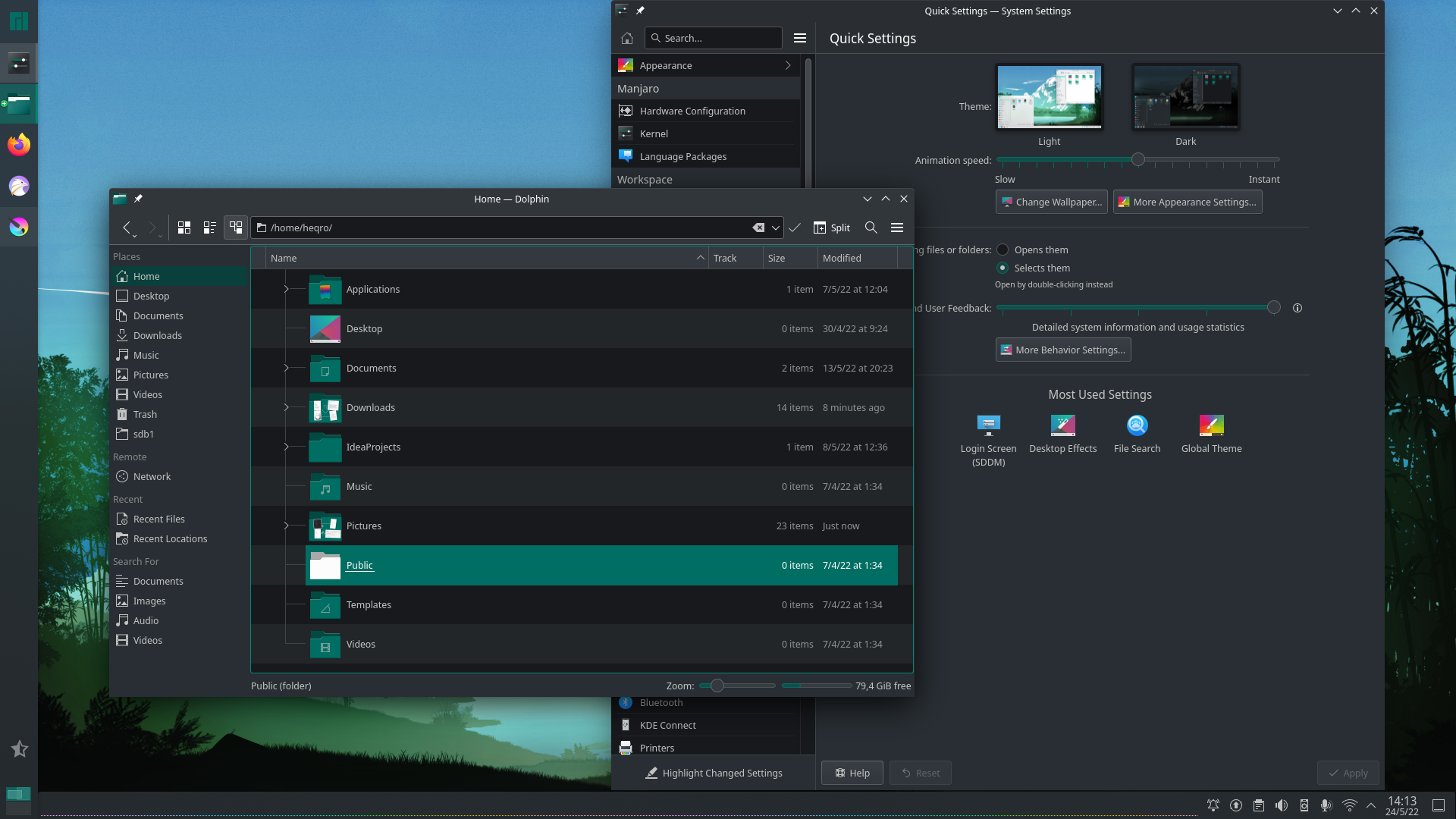
Task: Open More Appearance Settings
Action: (1188, 202)
